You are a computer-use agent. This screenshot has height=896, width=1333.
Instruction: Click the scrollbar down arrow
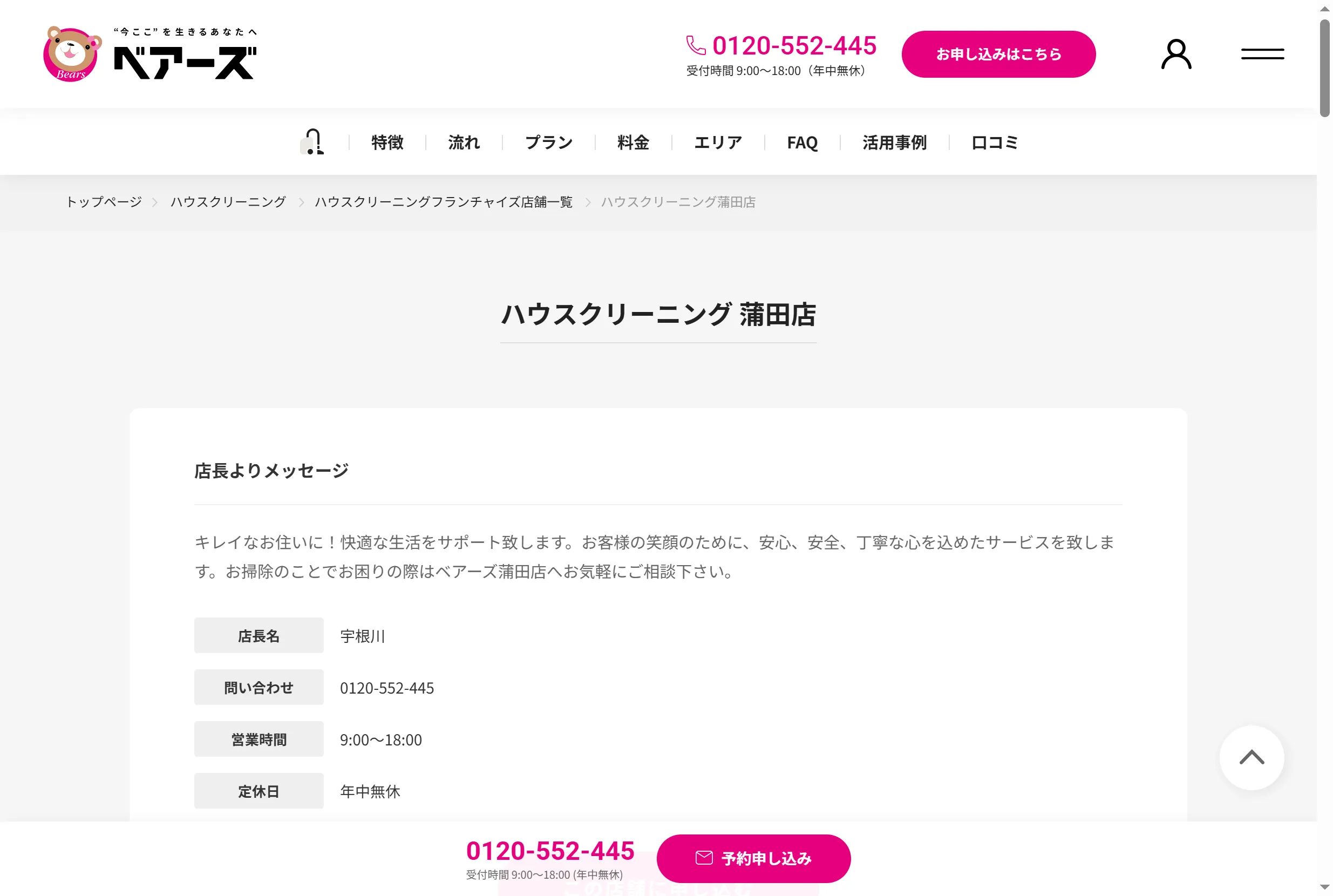point(1324,887)
